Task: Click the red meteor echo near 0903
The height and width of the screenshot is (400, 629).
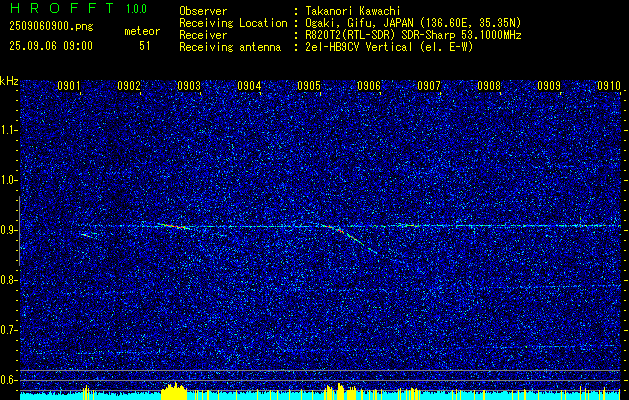Action: click(174, 226)
